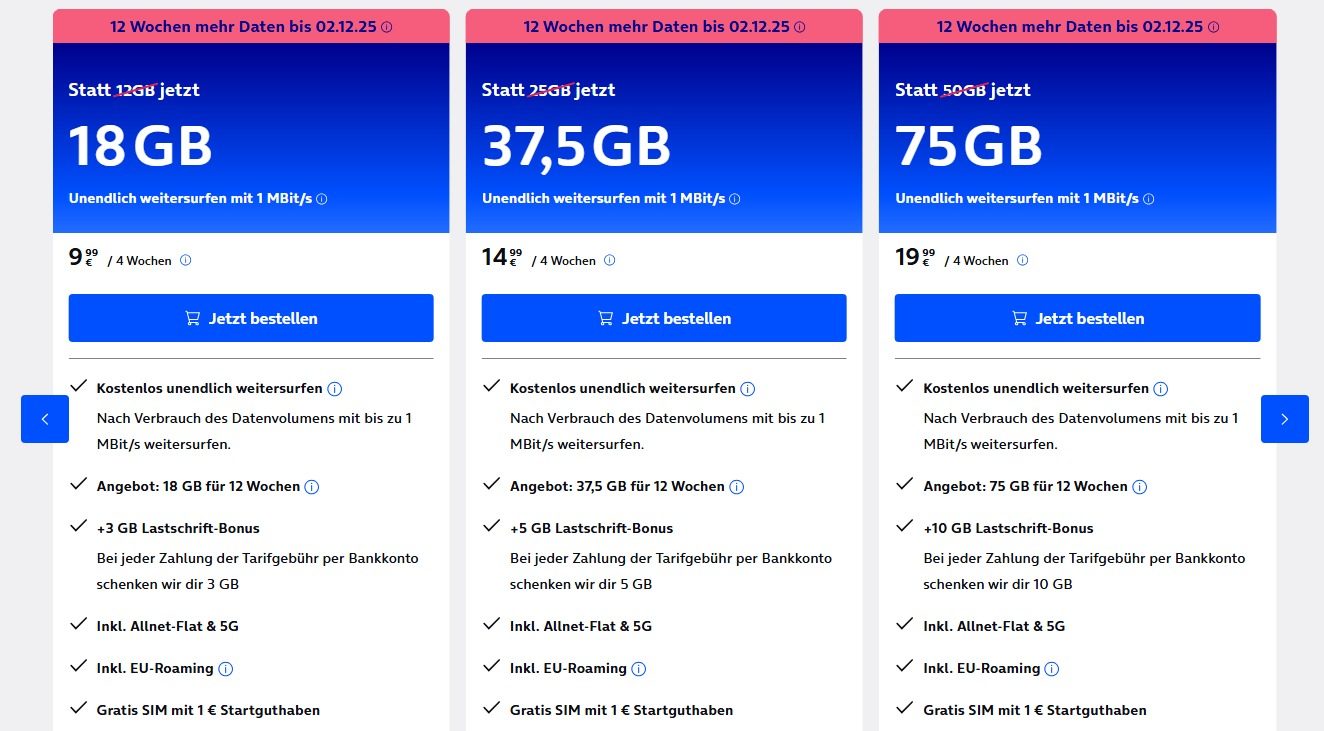Order the 18 GB plan via 'Jetzt bestellen'
The height and width of the screenshot is (731, 1324).
pyautogui.click(x=251, y=318)
